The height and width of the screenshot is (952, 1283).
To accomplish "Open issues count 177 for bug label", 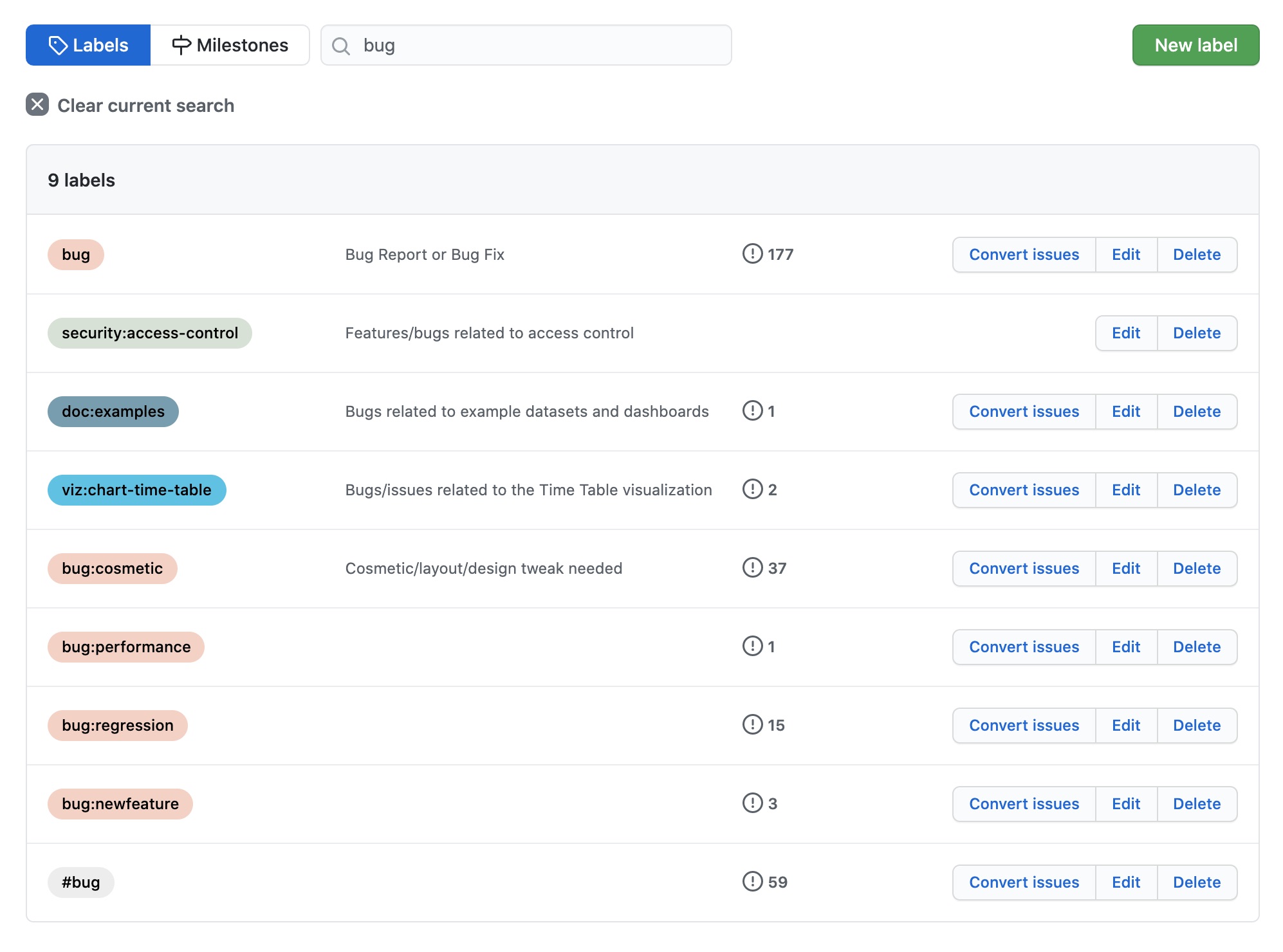I will click(768, 254).
